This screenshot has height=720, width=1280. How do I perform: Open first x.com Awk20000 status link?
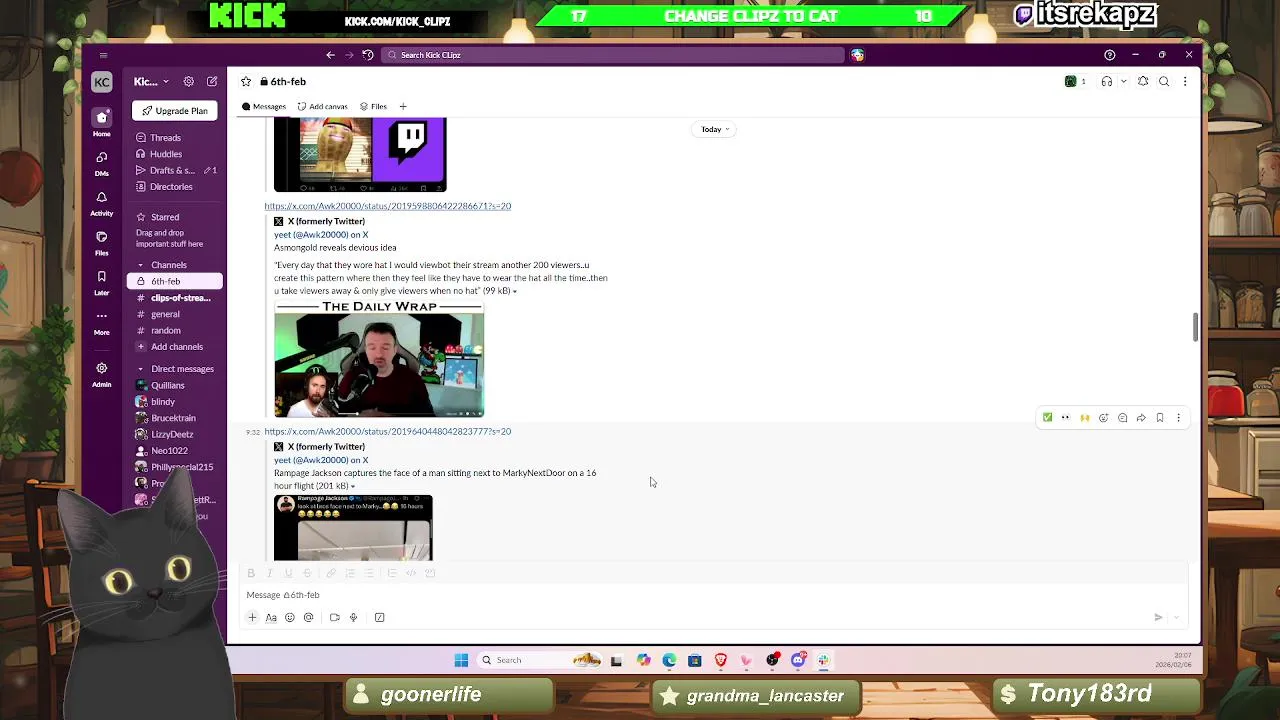[x=387, y=206]
